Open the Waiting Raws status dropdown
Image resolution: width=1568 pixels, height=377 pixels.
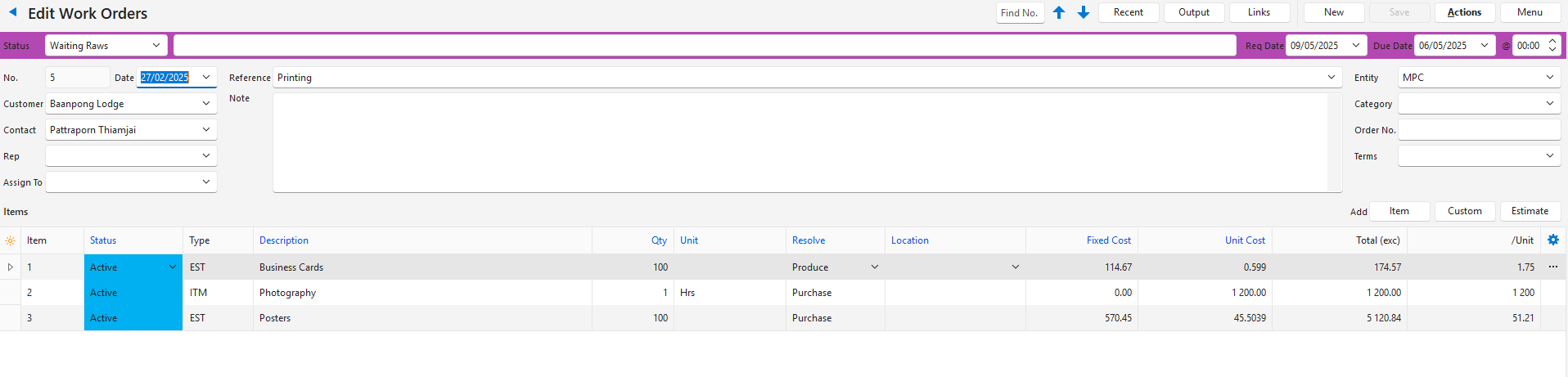coord(156,46)
